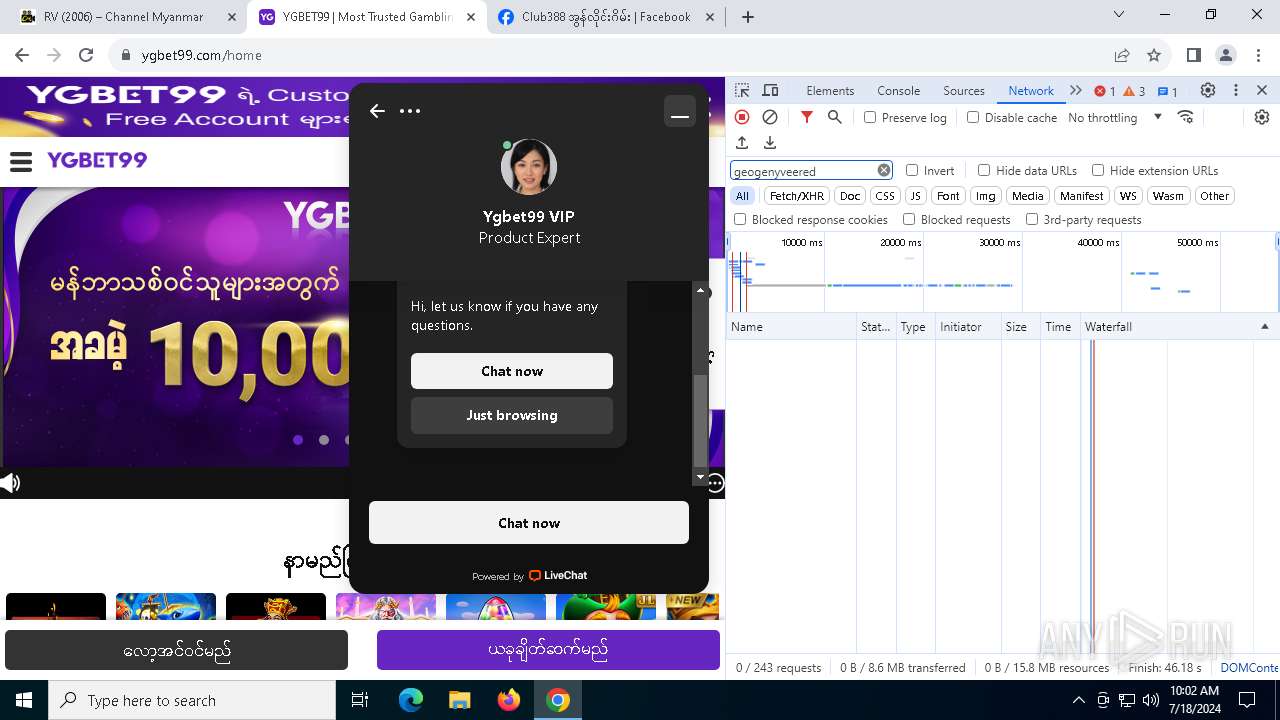Click the chat conversation scrollbar thumb
The width and height of the screenshot is (1280, 720).
point(700,420)
